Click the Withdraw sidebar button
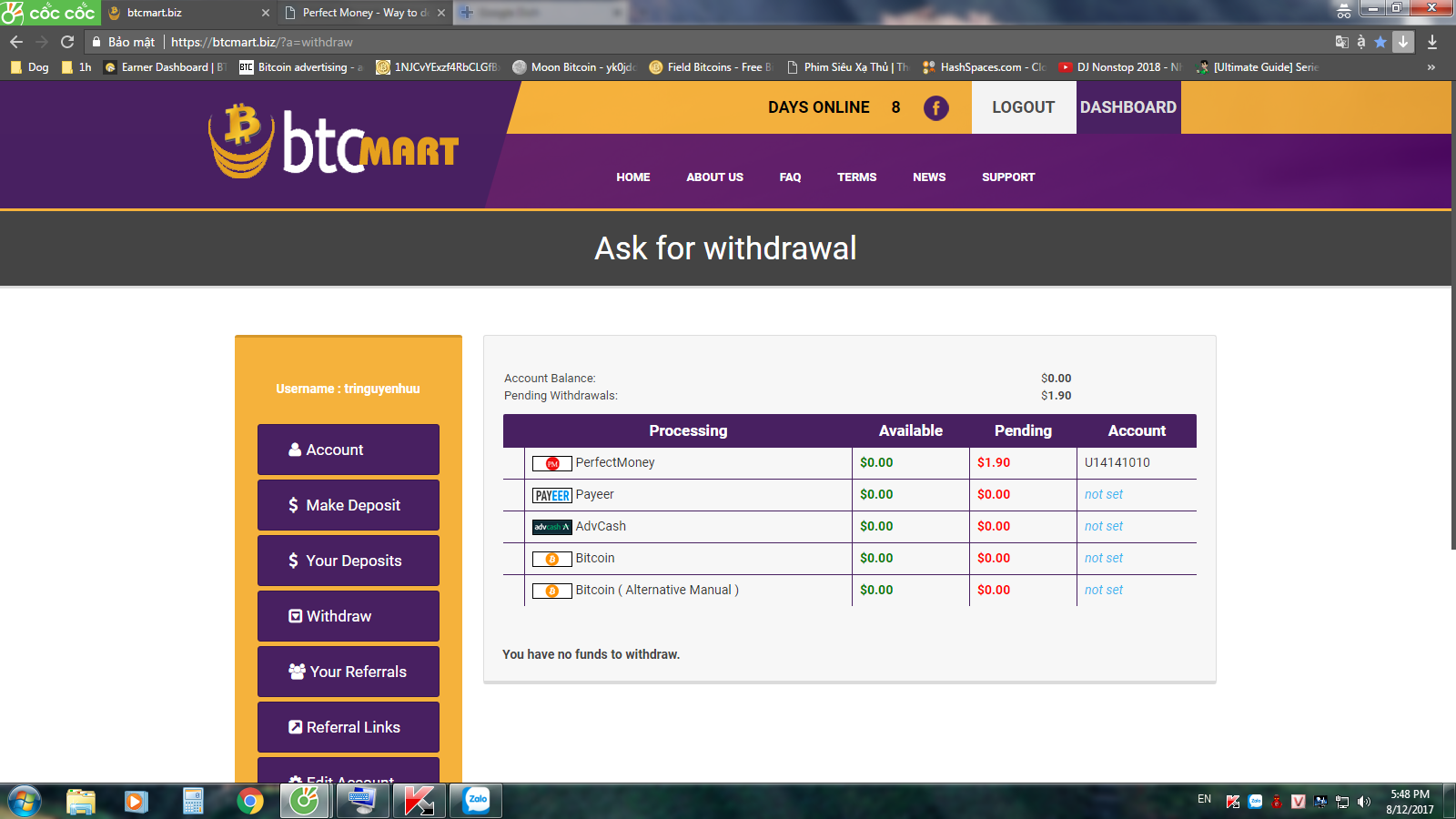Image resolution: width=1456 pixels, height=819 pixels. pyautogui.click(x=349, y=616)
